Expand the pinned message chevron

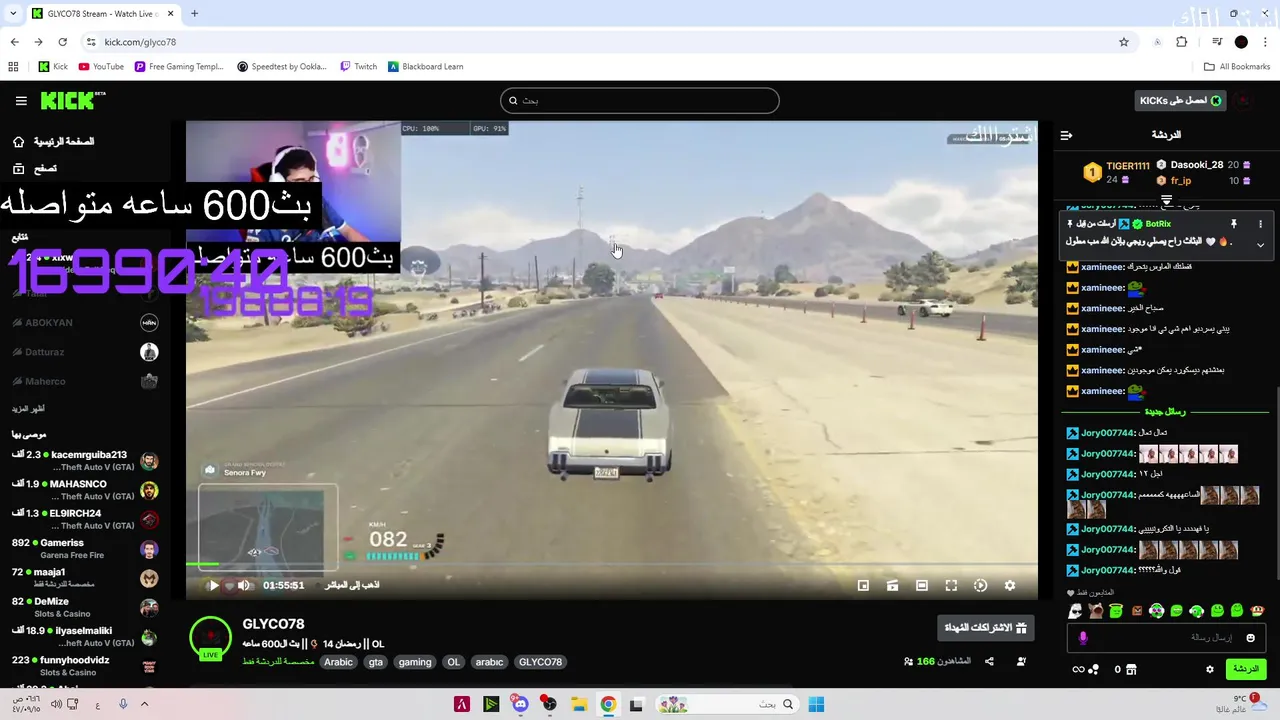(1260, 244)
